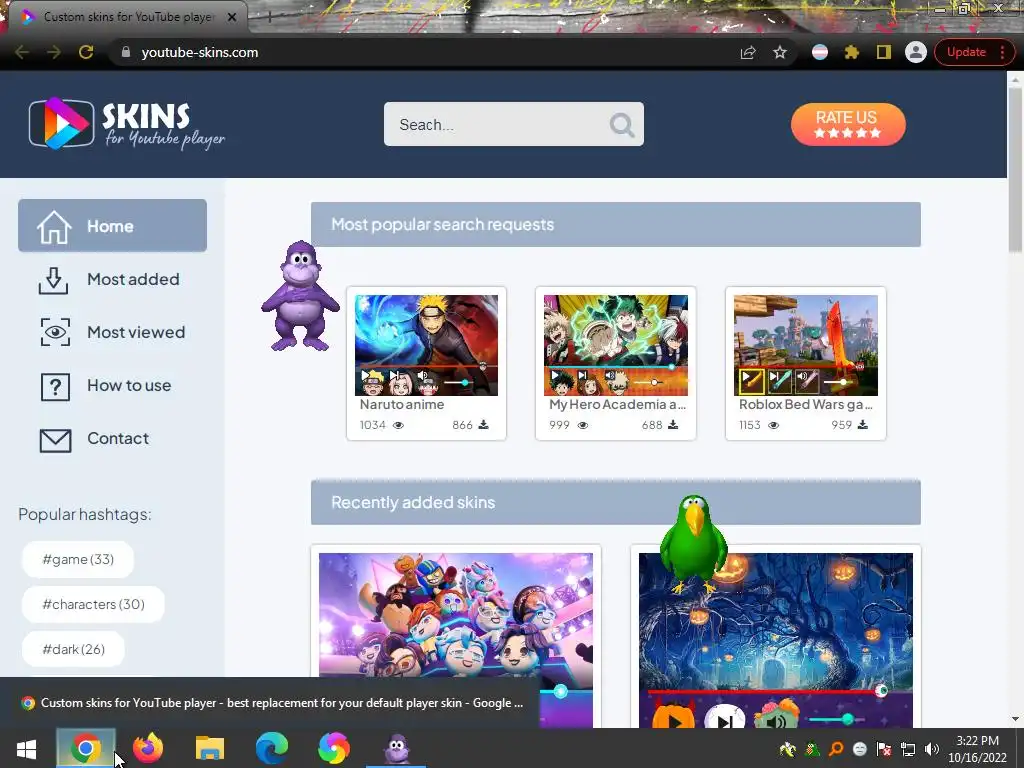Click the progress knob on chibi skin
Screen dimensions: 1024x768
click(560, 691)
